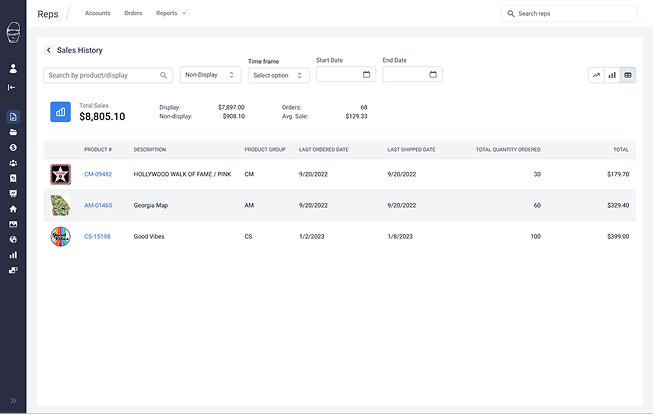Open the Non-Display dropdown
654x416 pixels.
[211, 75]
